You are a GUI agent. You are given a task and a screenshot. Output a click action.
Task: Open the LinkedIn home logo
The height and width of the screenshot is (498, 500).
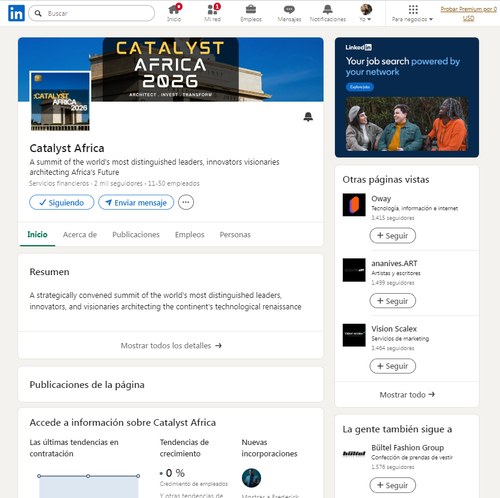pyautogui.click(x=16, y=13)
